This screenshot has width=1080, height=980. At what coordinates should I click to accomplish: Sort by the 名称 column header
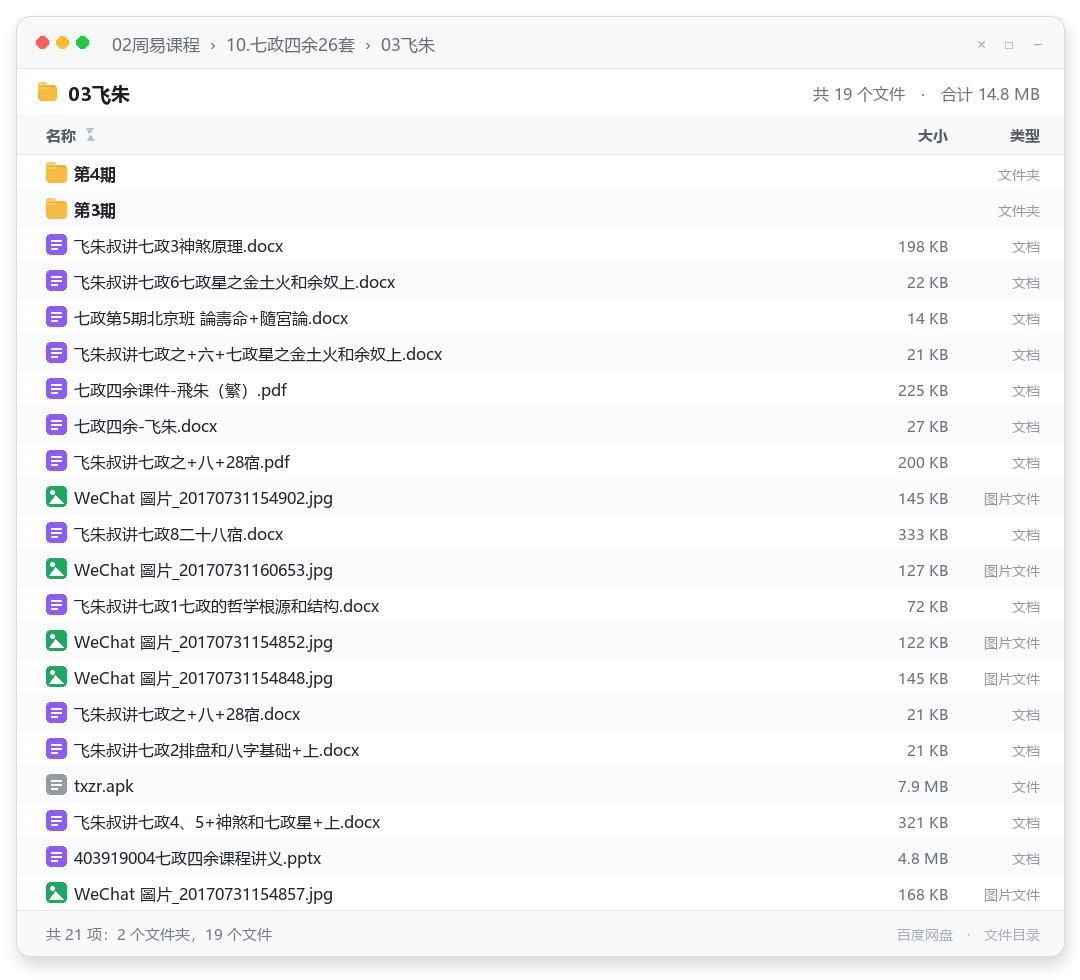[61, 136]
